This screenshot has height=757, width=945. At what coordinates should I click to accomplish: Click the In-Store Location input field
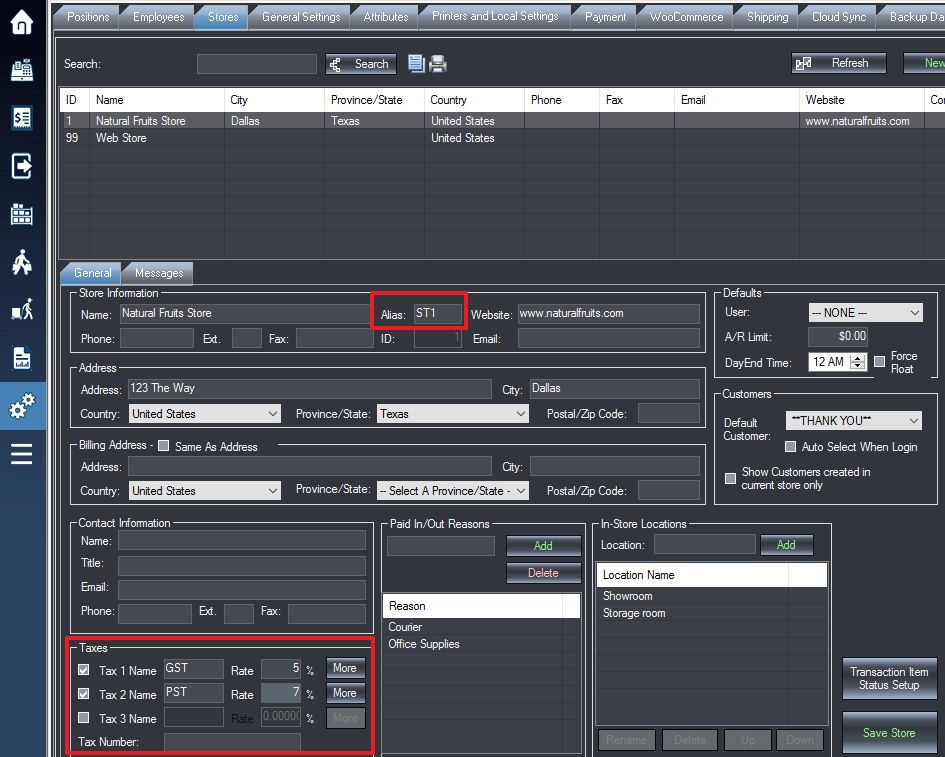pos(705,544)
